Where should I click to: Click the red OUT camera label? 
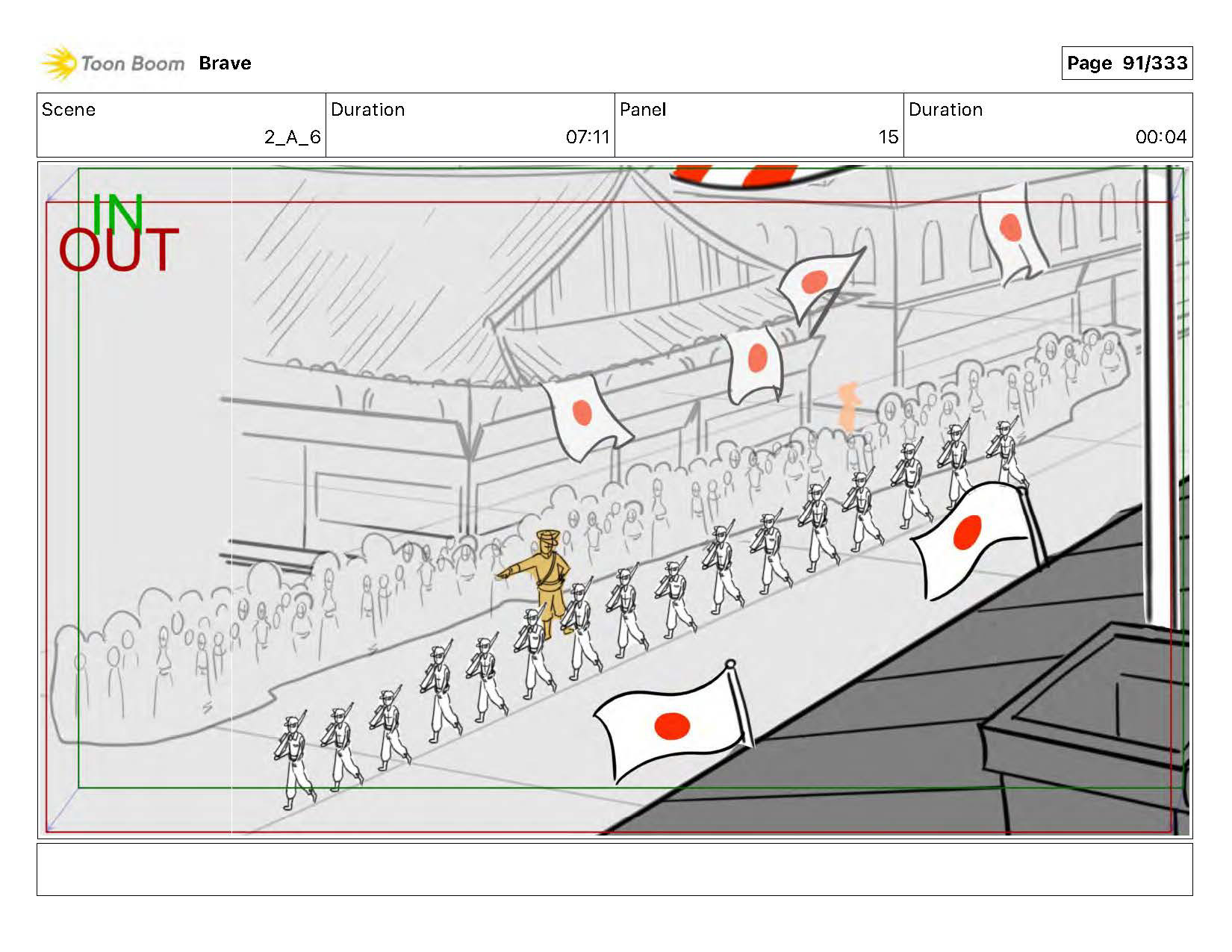pyautogui.click(x=119, y=251)
